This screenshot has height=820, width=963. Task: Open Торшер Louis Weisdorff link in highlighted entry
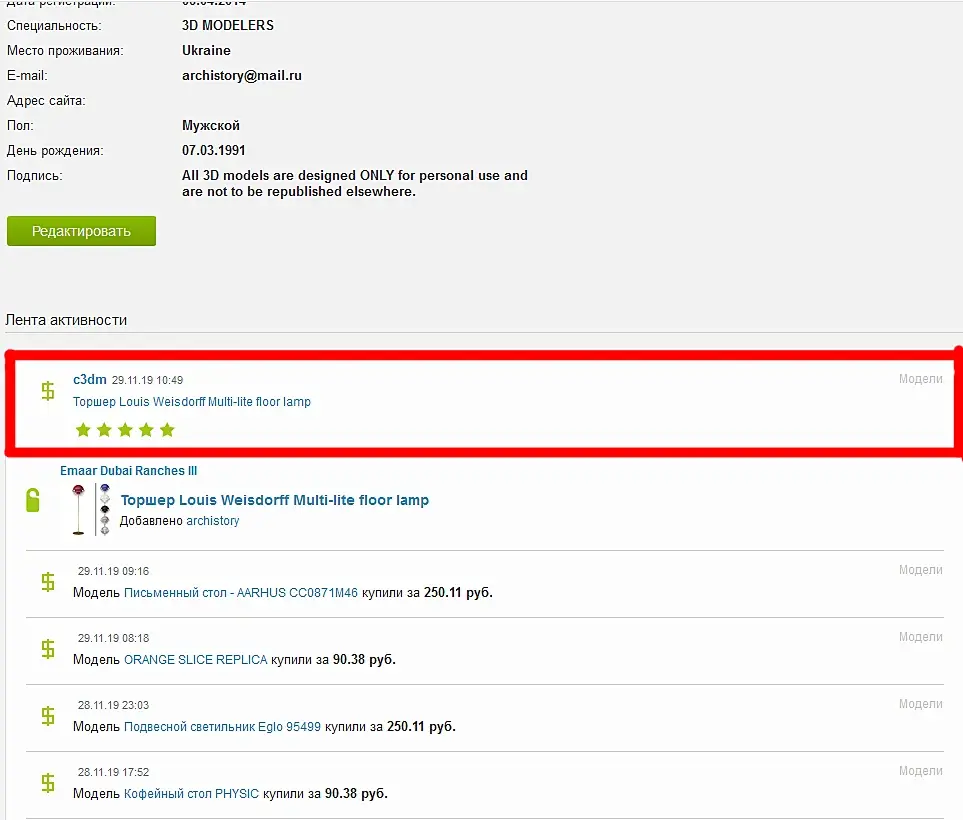point(192,402)
